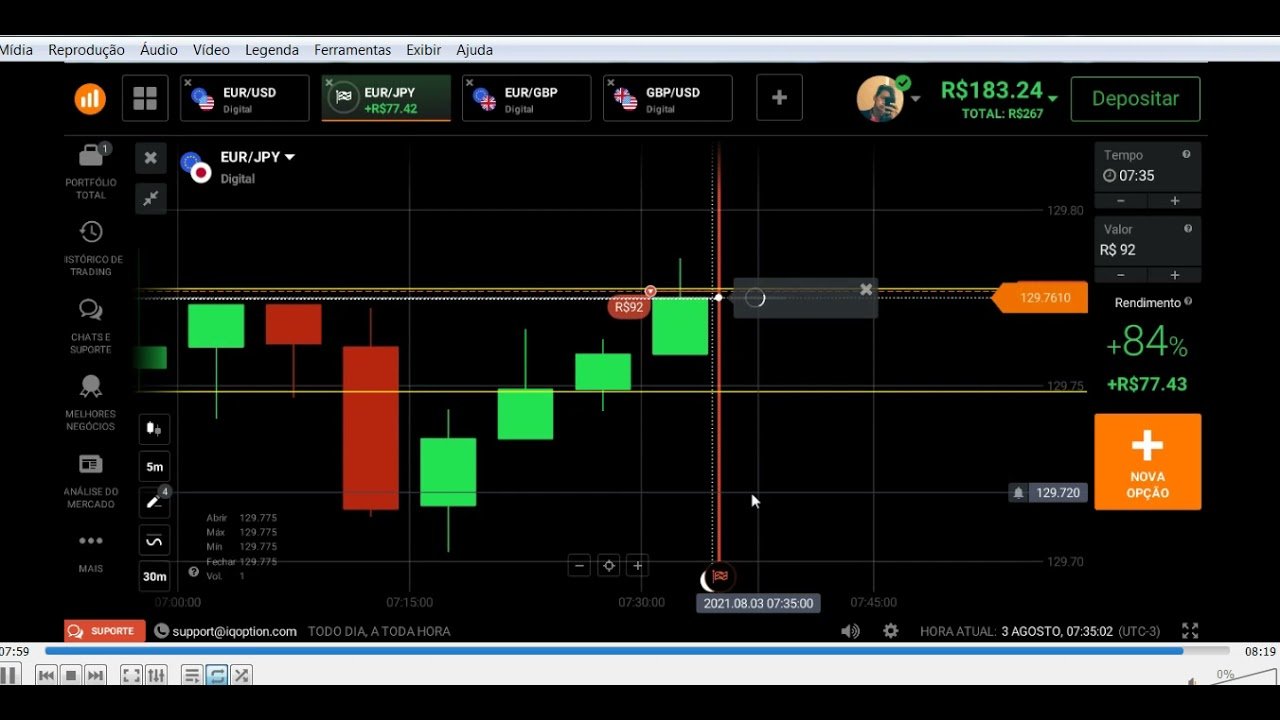Open settings gear in bottom bar
Image resolution: width=1280 pixels, height=720 pixels.
(x=890, y=631)
